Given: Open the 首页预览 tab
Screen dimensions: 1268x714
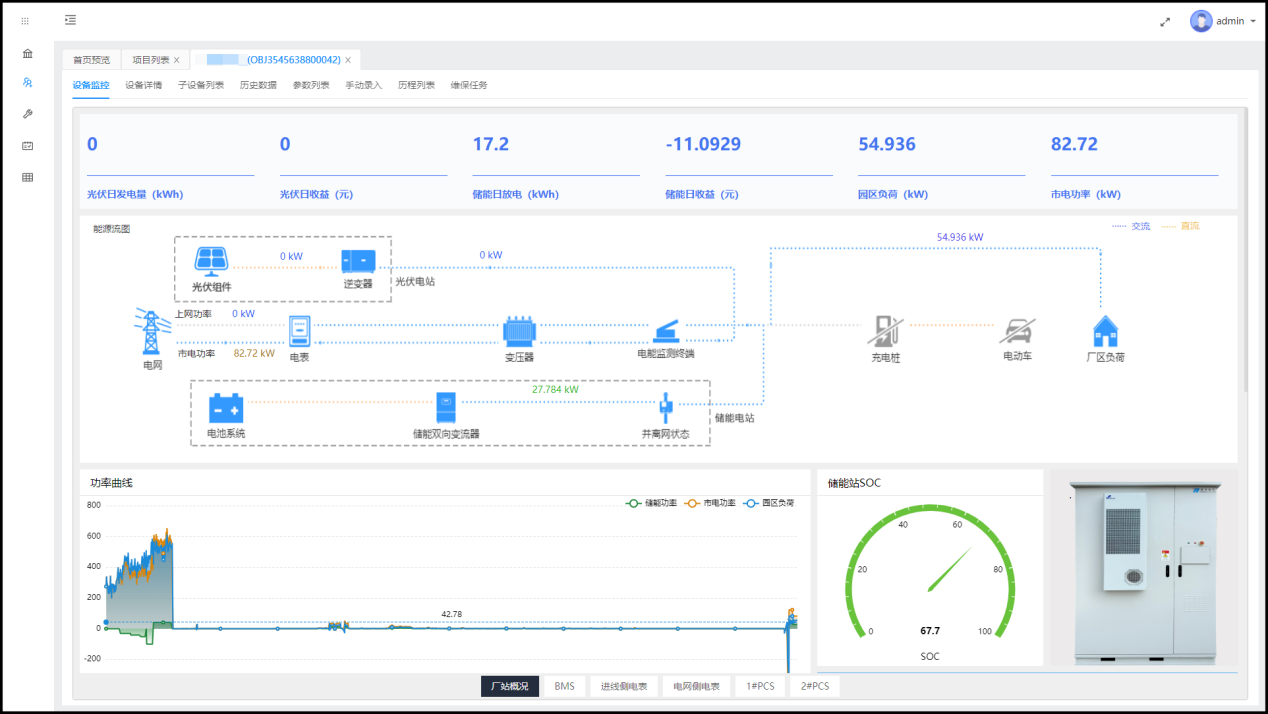Looking at the screenshot, I should [x=91, y=60].
